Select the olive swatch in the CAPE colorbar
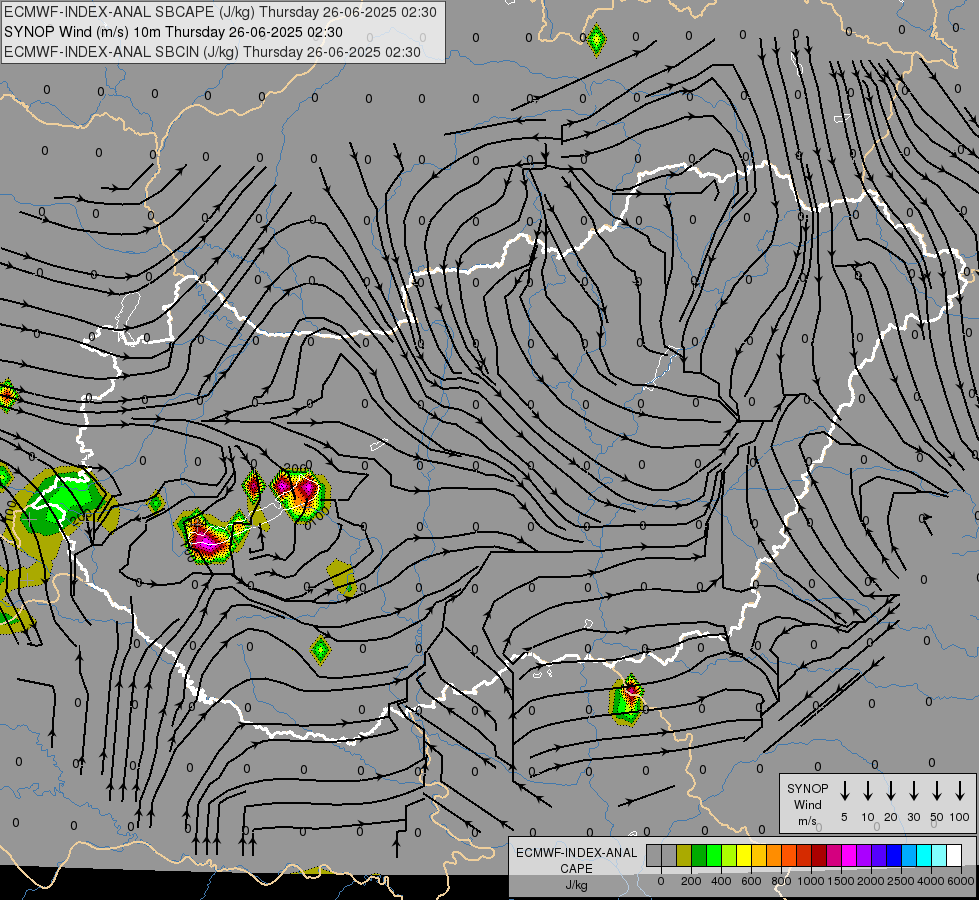The width and height of the screenshot is (979, 900). tap(684, 855)
